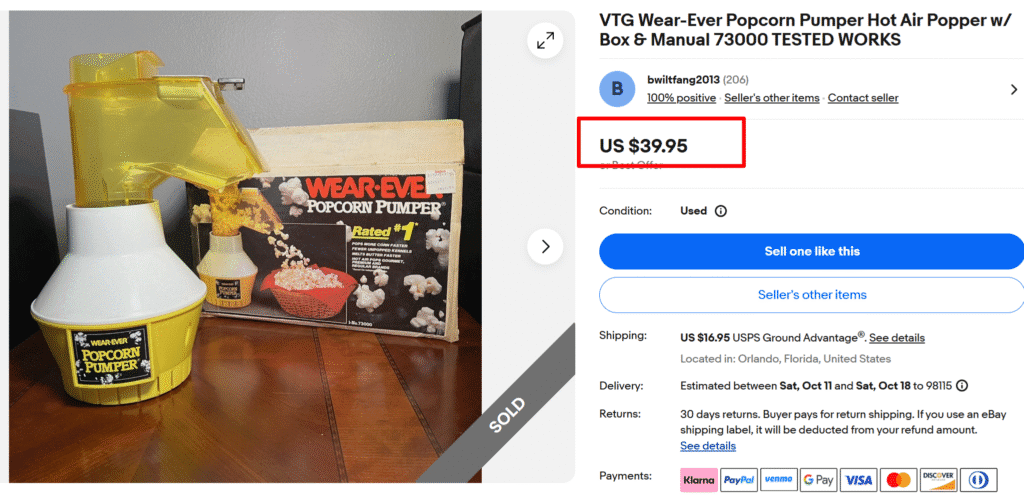Screen dimensions: 1024x495
Task: Select the Mastercard payment icon
Action: (x=898, y=480)
